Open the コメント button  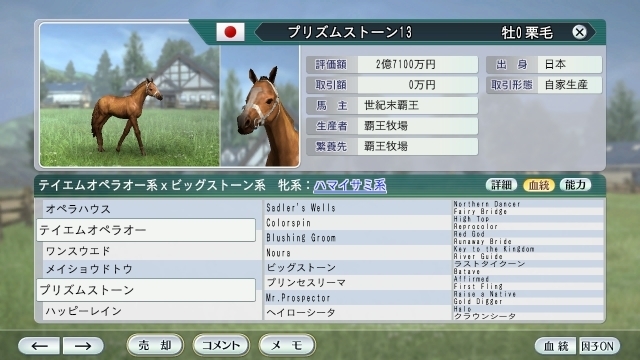(221, 345)
